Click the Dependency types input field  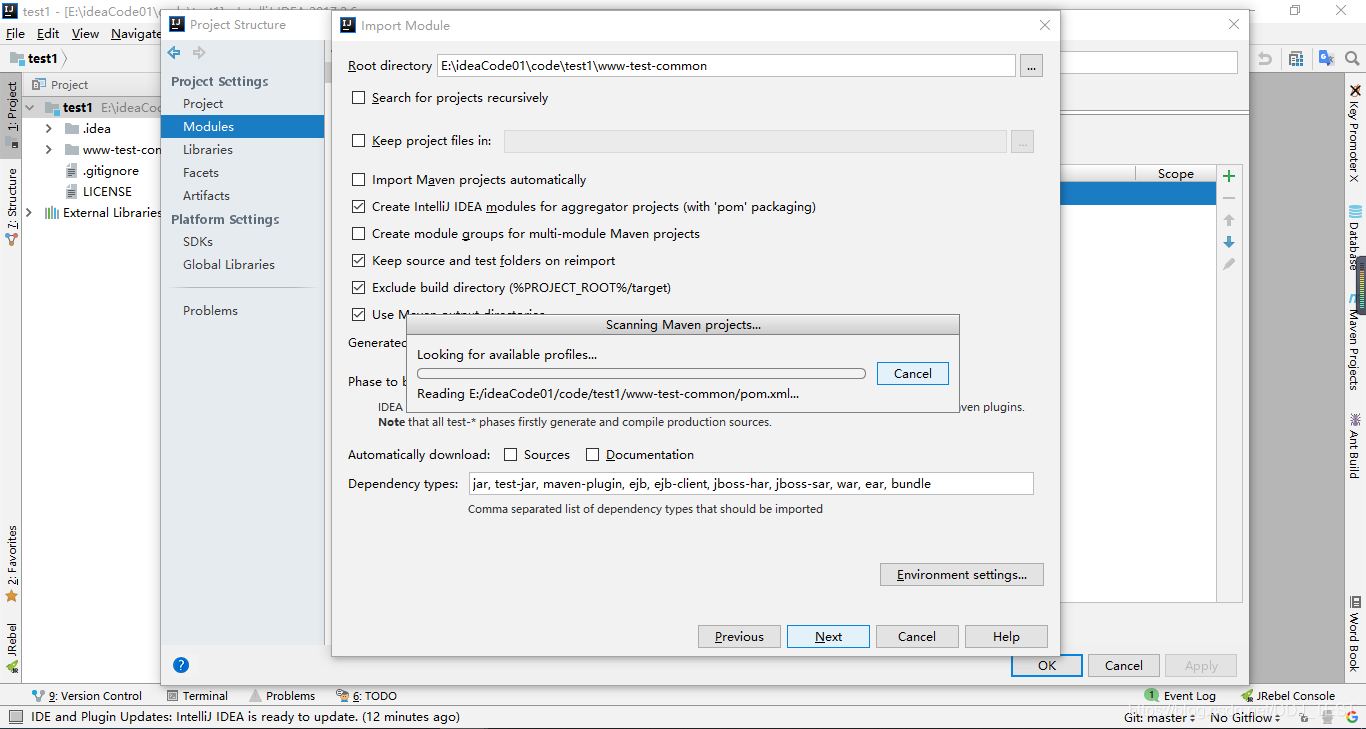[x=750, y=484]
